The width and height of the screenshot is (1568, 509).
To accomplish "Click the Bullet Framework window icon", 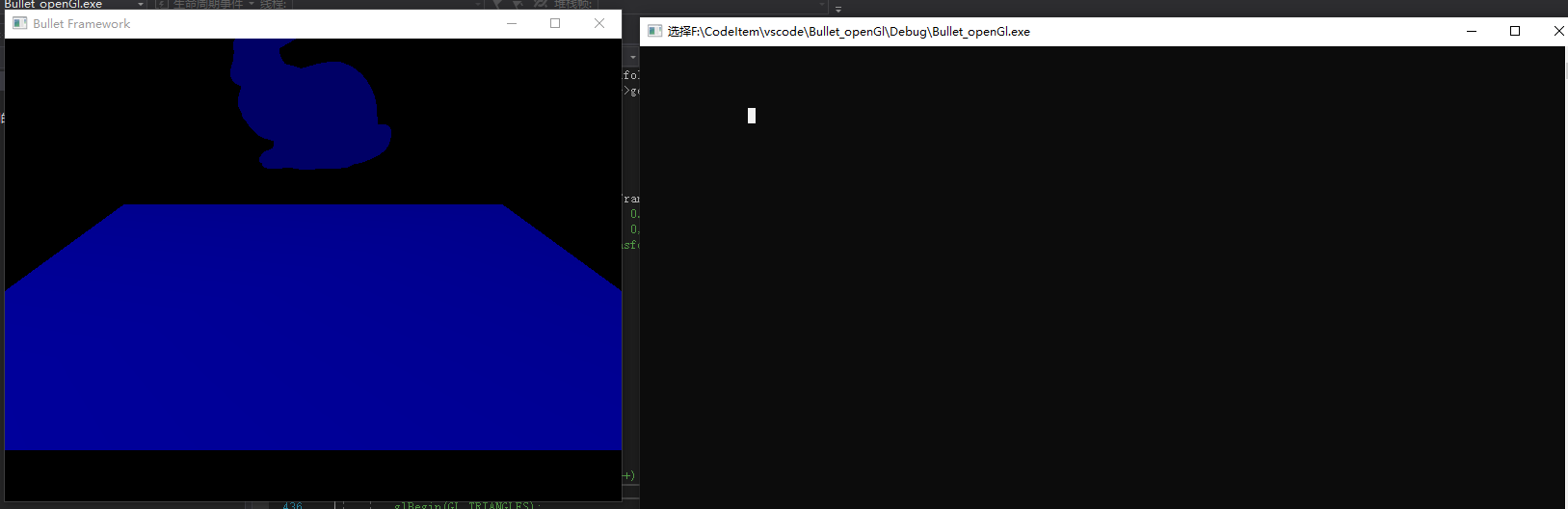I will click(19, 23).
